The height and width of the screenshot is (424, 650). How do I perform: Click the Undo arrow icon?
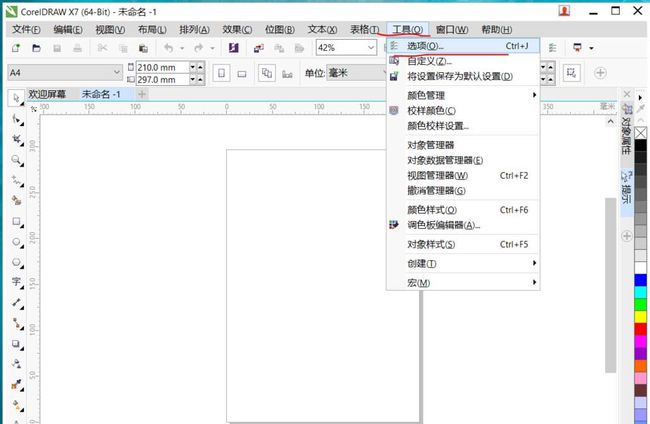click(168, 48)
